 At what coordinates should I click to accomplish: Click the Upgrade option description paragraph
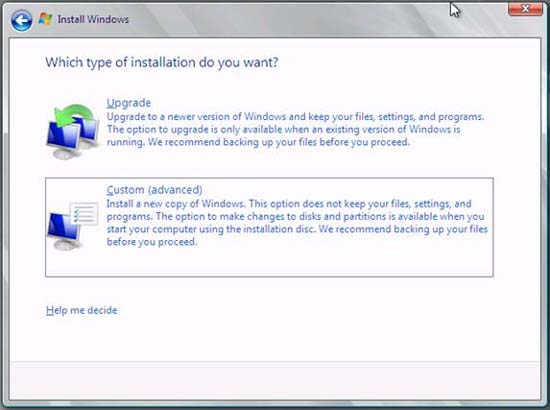(295, 129)
